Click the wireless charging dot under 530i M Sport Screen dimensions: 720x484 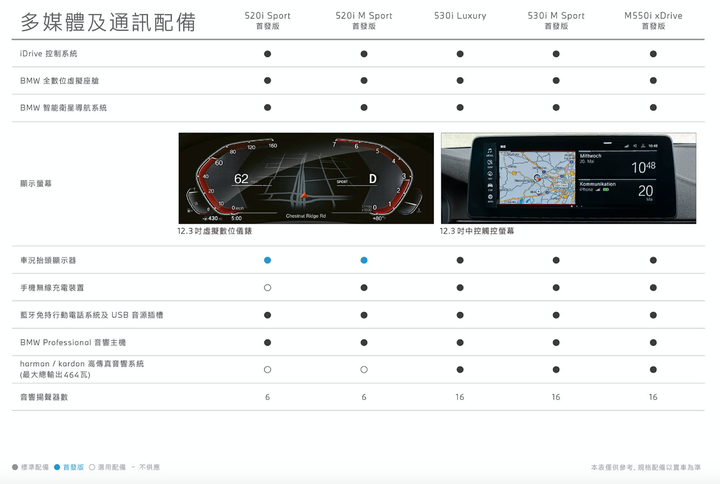click(556, 288)
